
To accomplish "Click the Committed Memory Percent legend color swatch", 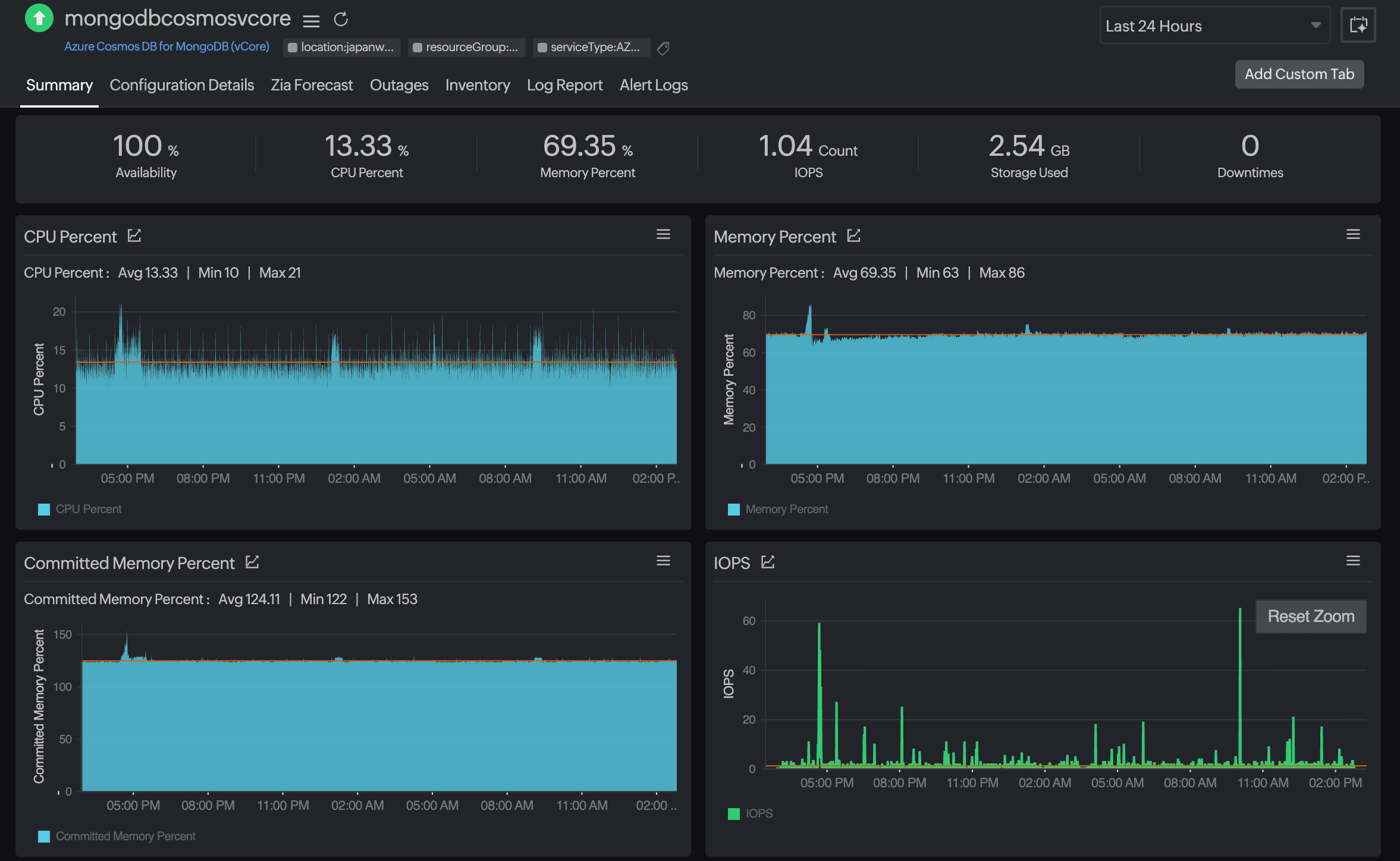I will [x=43, y=836].
